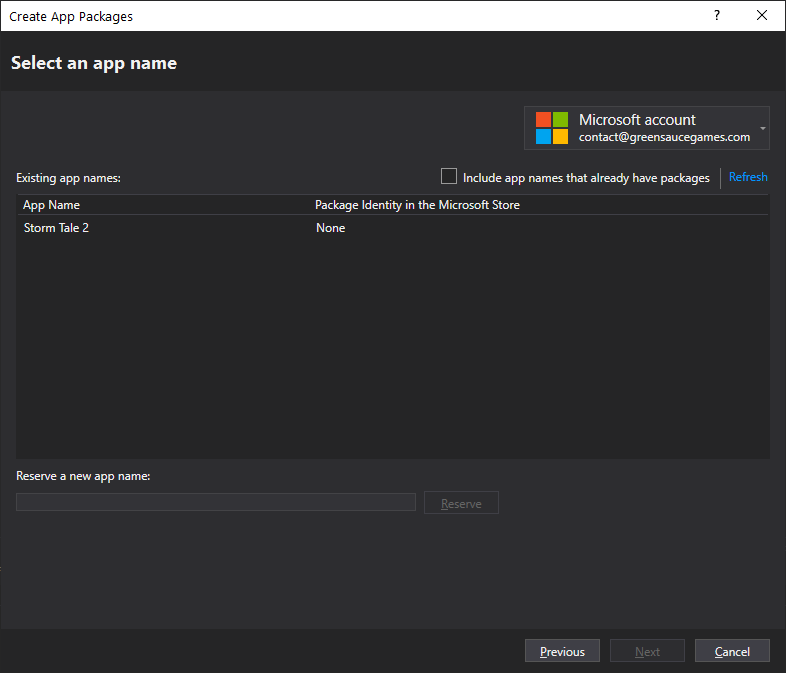Close the Create App Packages dialog
The image size is (786, 673).
coord(762,16)
